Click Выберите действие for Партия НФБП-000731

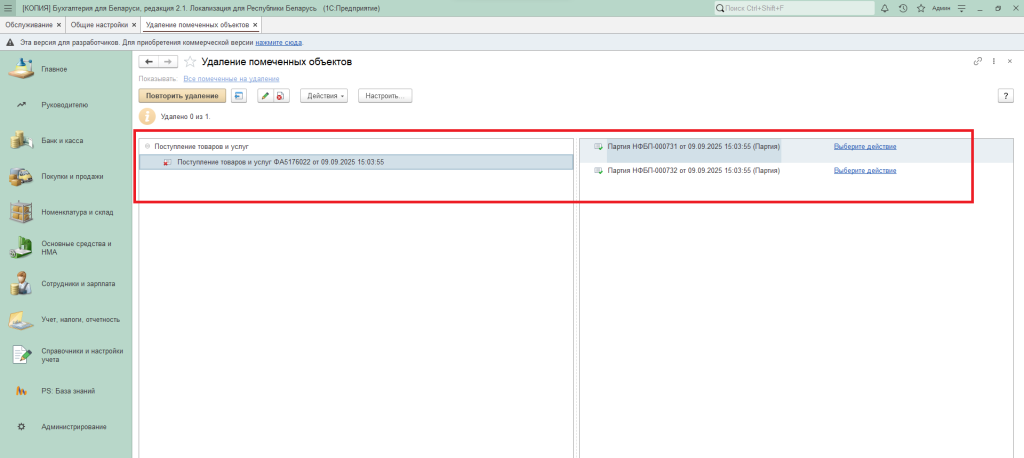(x=865, y=146)
